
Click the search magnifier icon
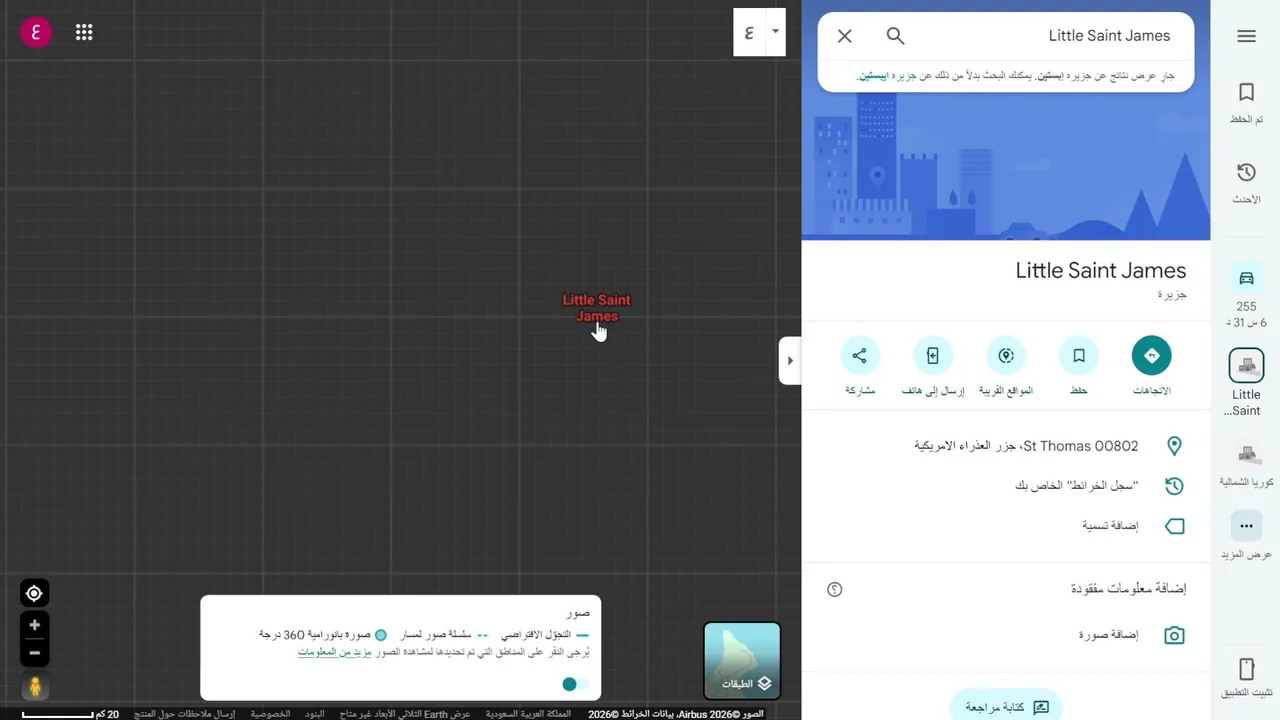895,36
